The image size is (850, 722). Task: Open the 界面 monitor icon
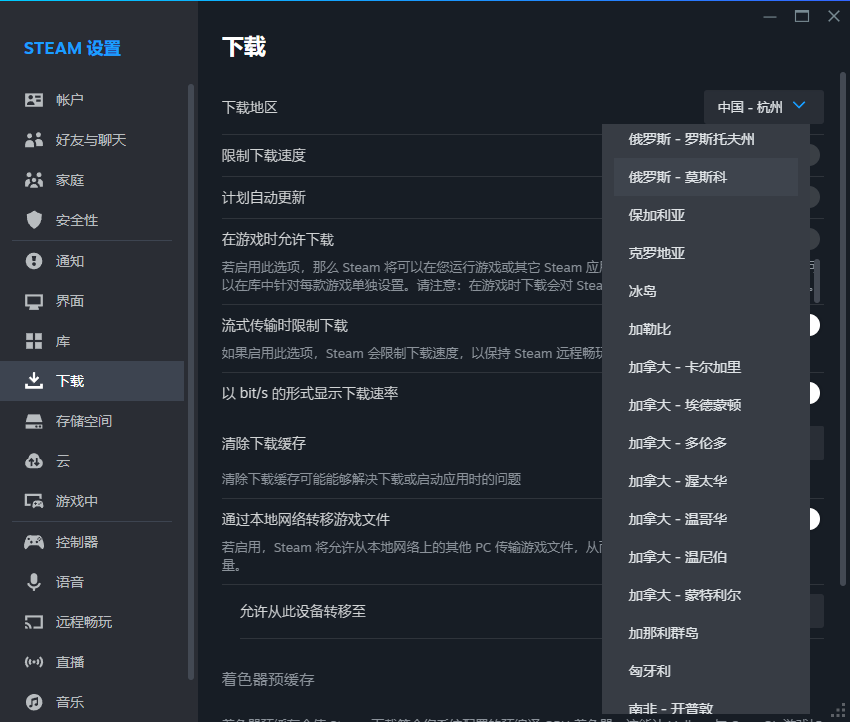34,301
